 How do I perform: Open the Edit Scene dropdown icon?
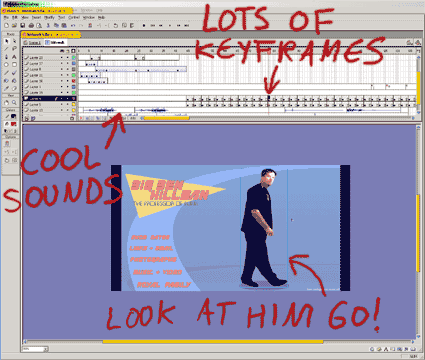409,42
